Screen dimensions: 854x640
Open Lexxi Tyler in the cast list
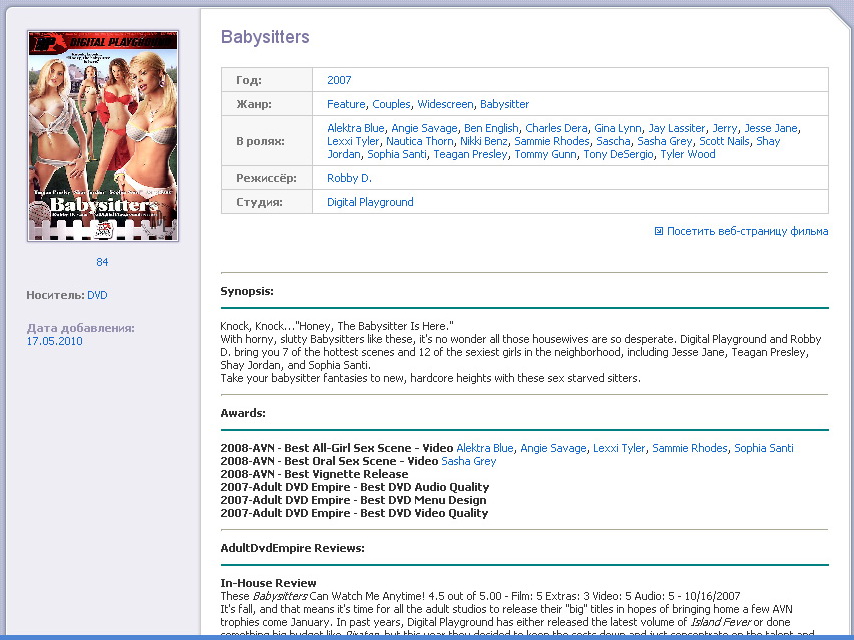(x=353, y=141)
